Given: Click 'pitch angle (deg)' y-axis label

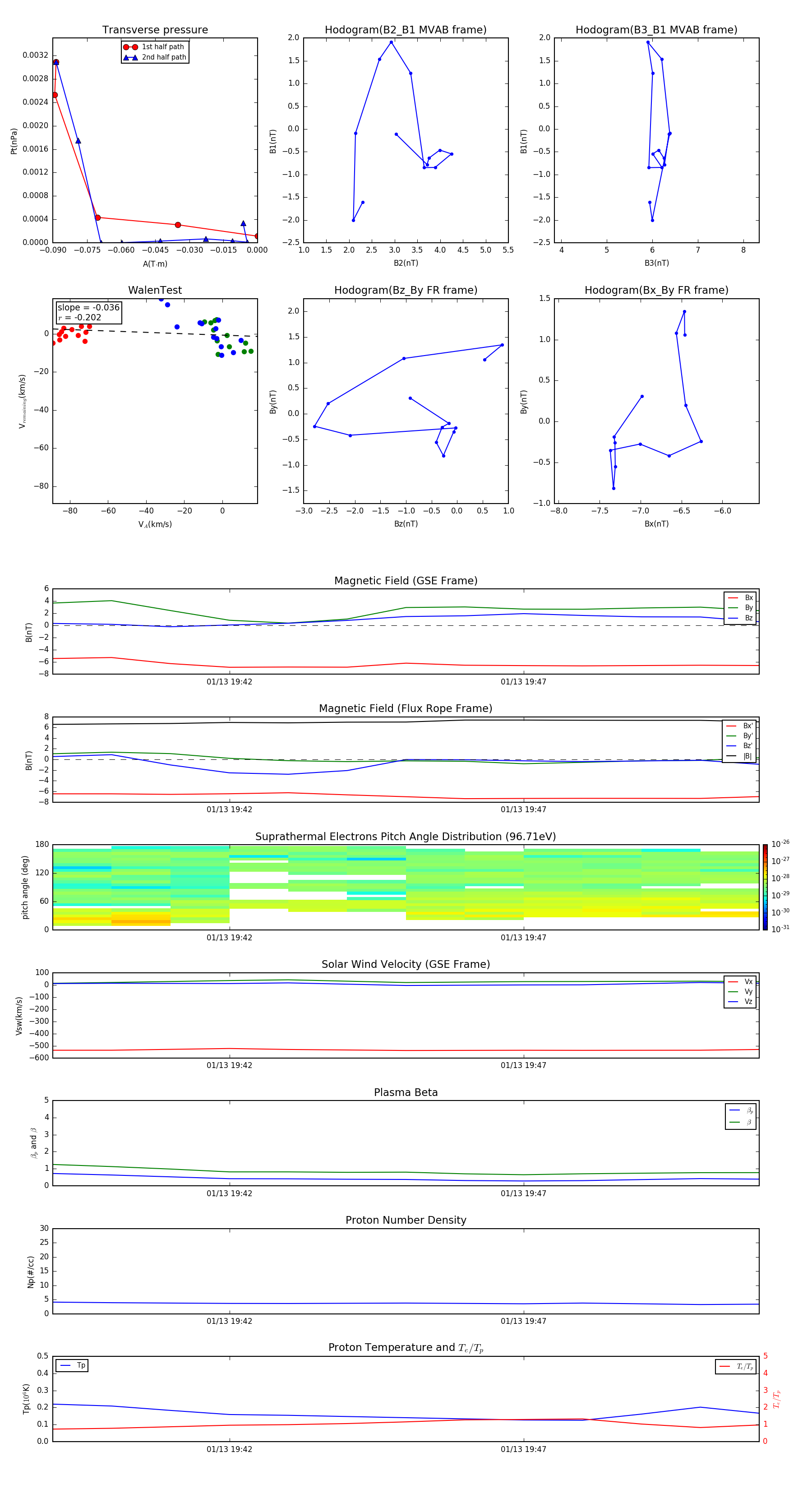Looking at the screenshot, I should pyautogui.click(x=25, y=887).
